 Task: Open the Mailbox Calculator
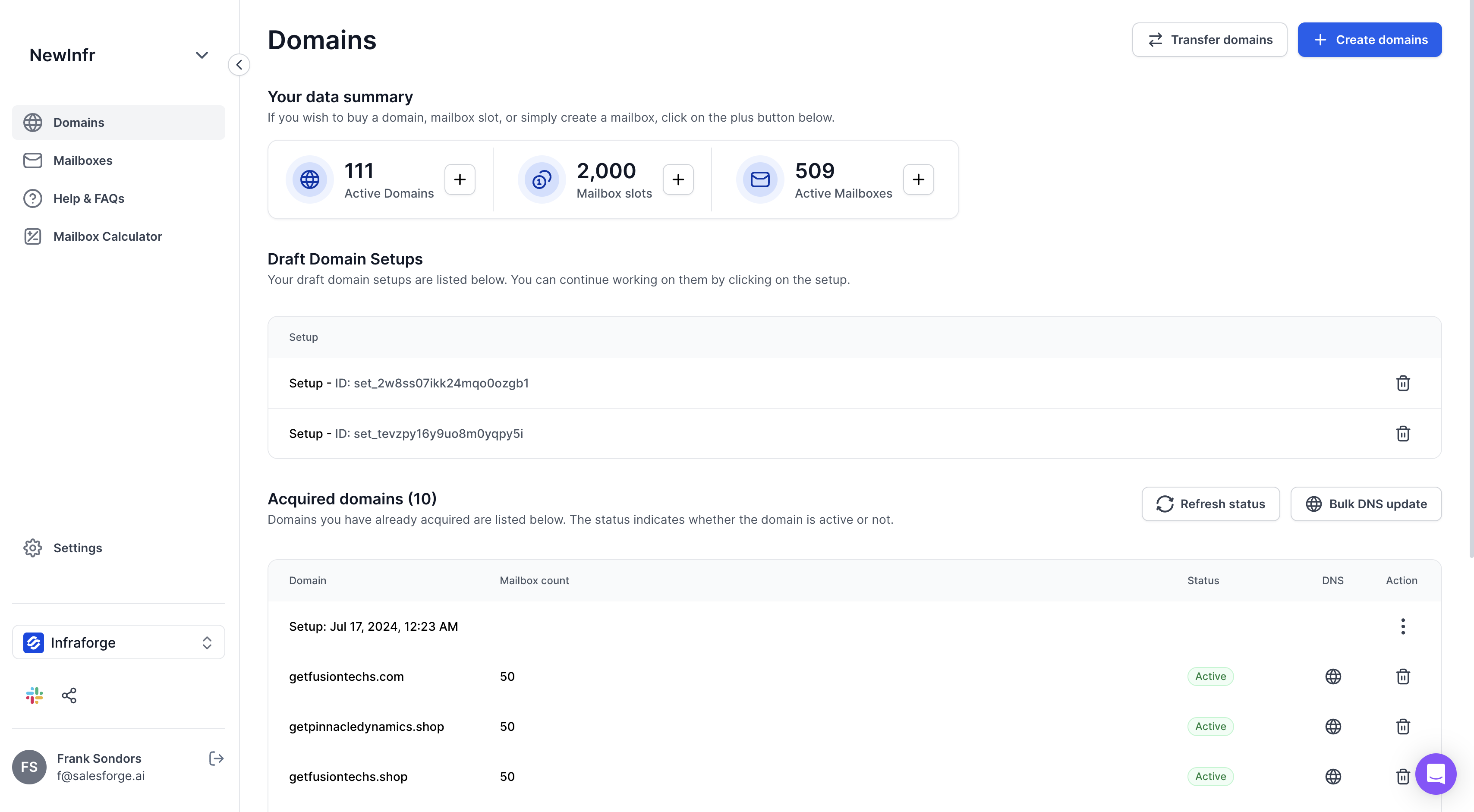click(118, 236)
